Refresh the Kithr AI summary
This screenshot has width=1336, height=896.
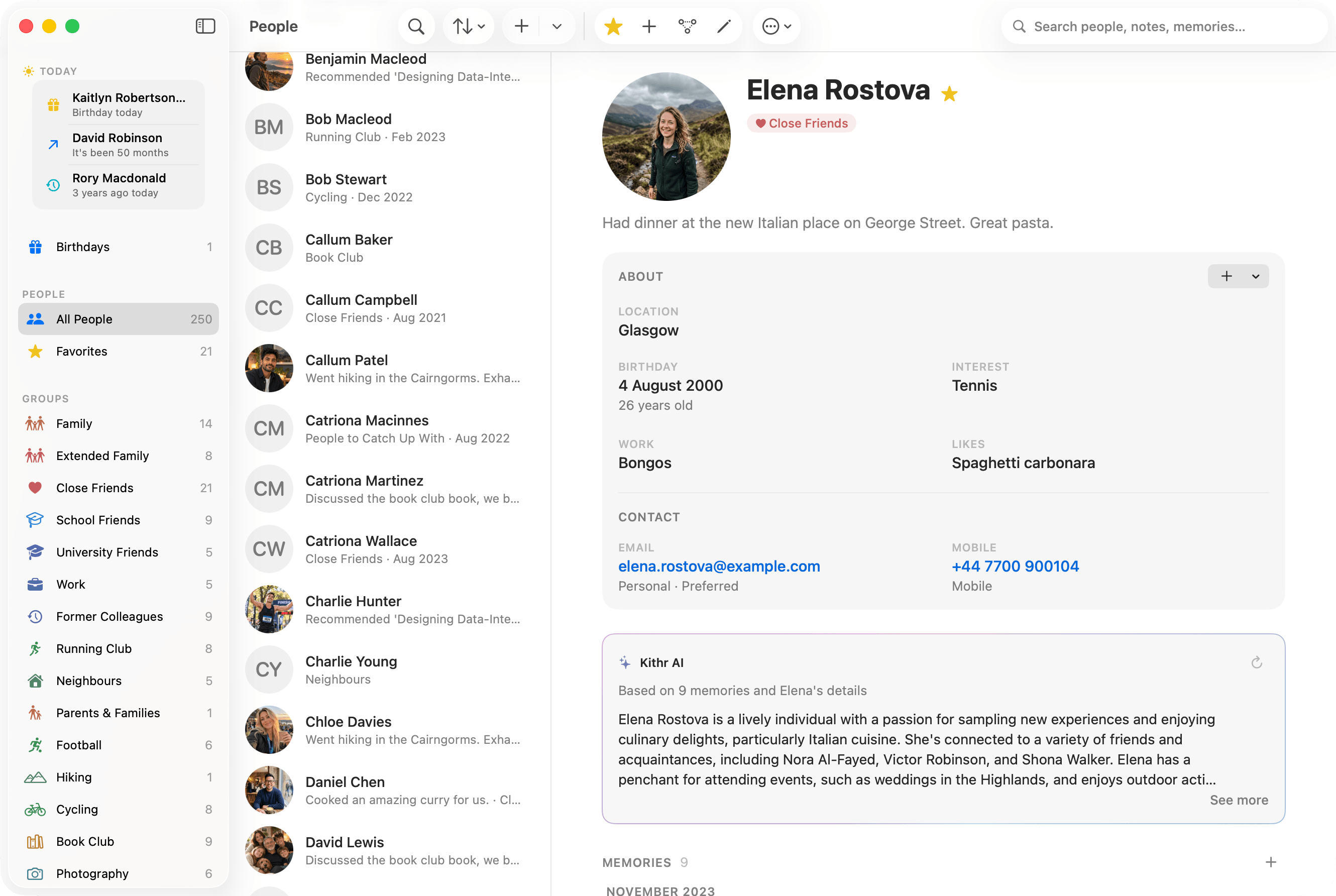(1257, 662)
